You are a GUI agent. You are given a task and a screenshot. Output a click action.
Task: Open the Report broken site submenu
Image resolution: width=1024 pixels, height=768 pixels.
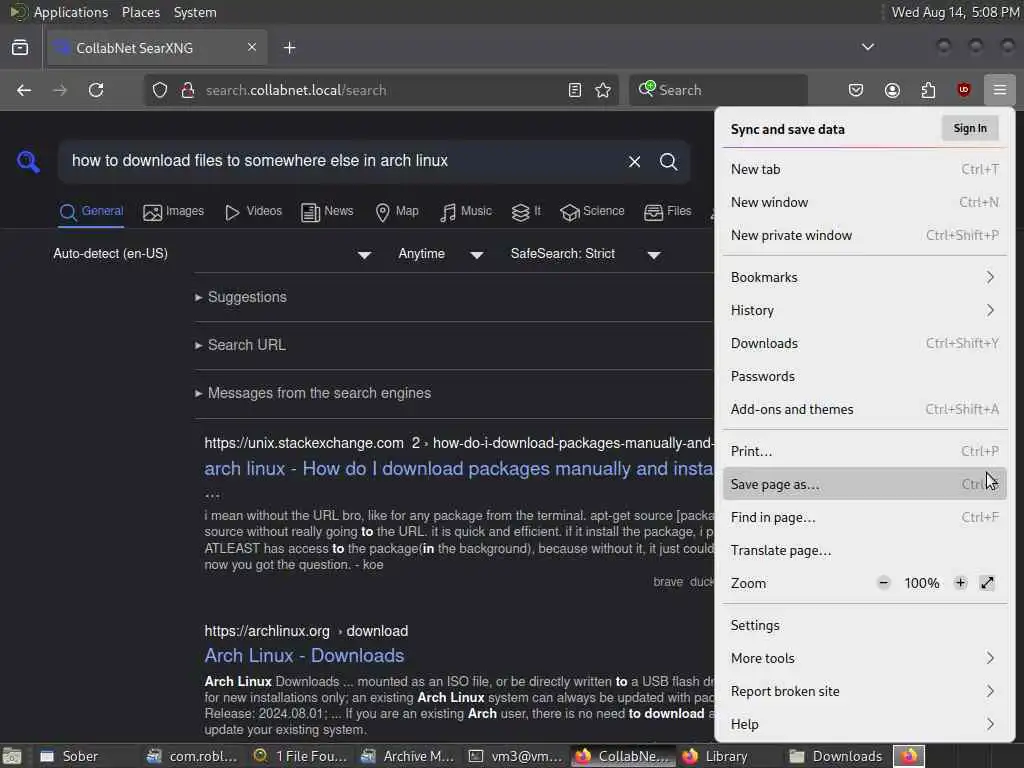pos(864,691)
